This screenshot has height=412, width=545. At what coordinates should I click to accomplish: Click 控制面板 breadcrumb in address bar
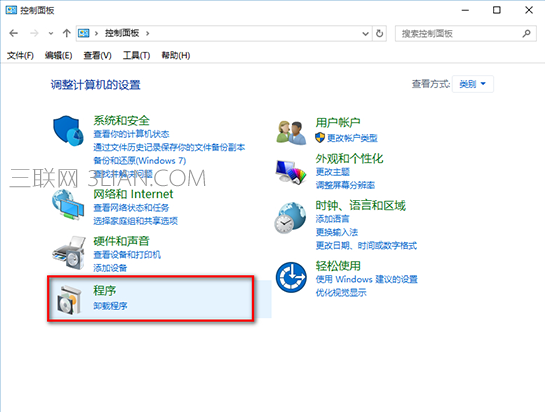click(122, 33)
